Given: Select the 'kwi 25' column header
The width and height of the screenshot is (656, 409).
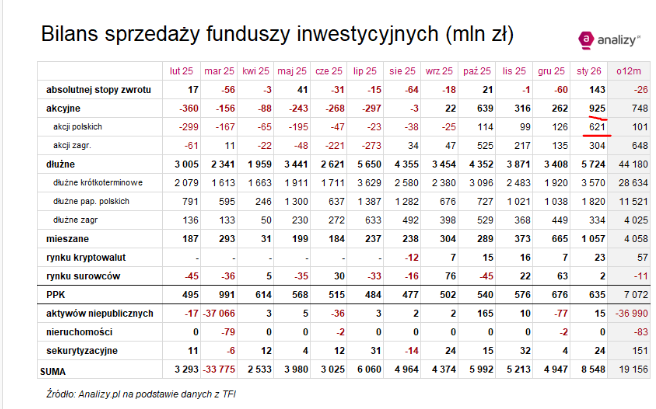Looking at the screenshot, I should coord(256,71).
